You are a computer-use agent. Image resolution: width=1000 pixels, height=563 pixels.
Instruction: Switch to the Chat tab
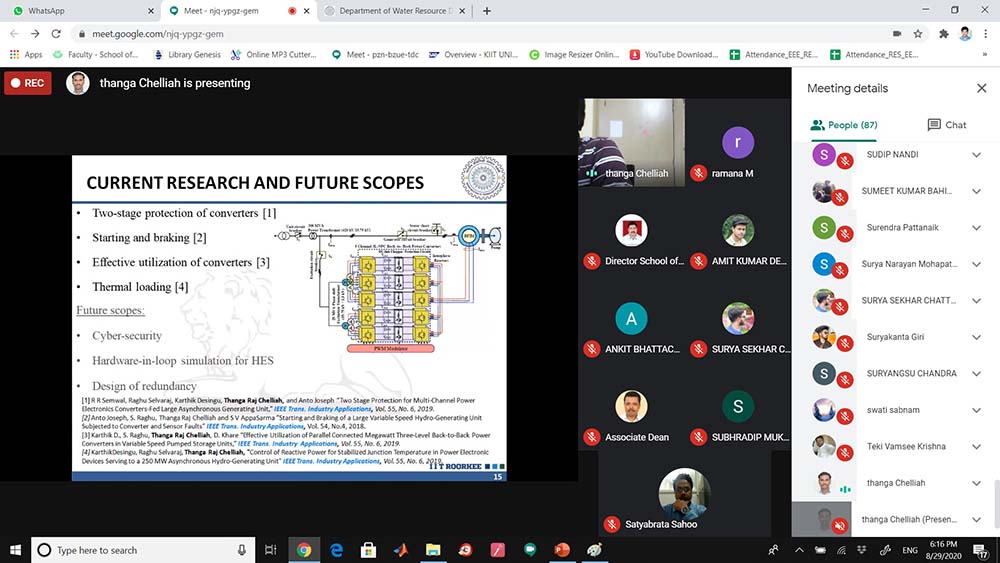(946, 125)
